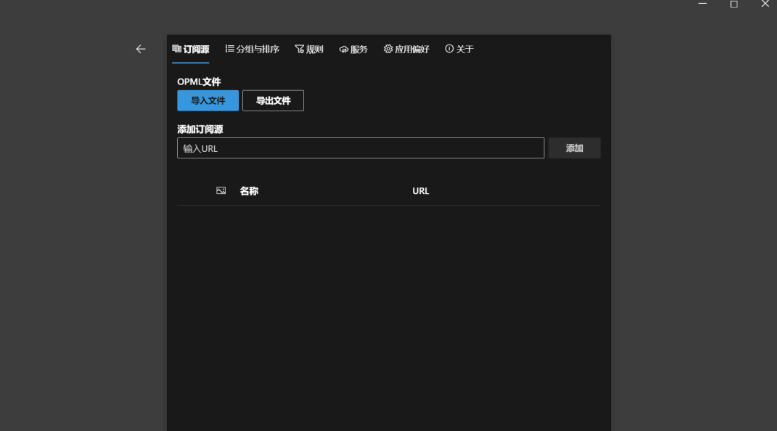Click the filter icon beside 规则
The image size is (777, 431).
pyautogui.click(x=299, y=49)
